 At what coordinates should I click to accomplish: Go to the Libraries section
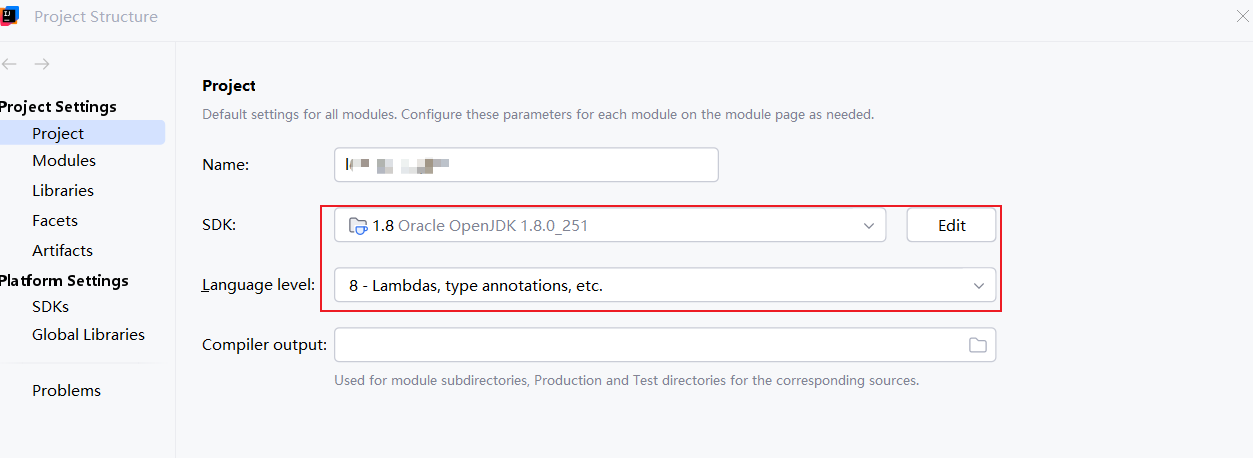pos(63,191)
